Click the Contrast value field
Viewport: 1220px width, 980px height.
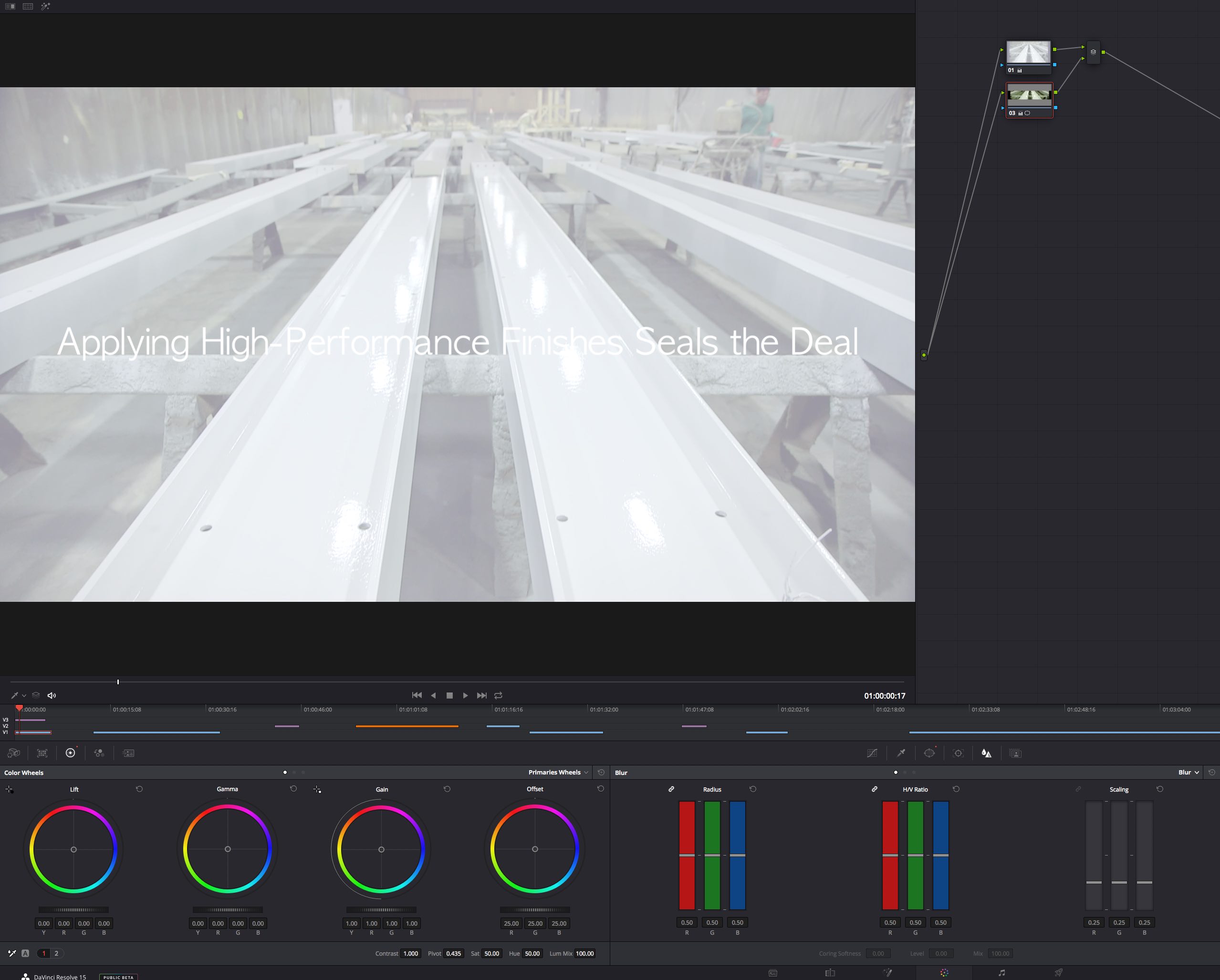(x=411, y=953)
